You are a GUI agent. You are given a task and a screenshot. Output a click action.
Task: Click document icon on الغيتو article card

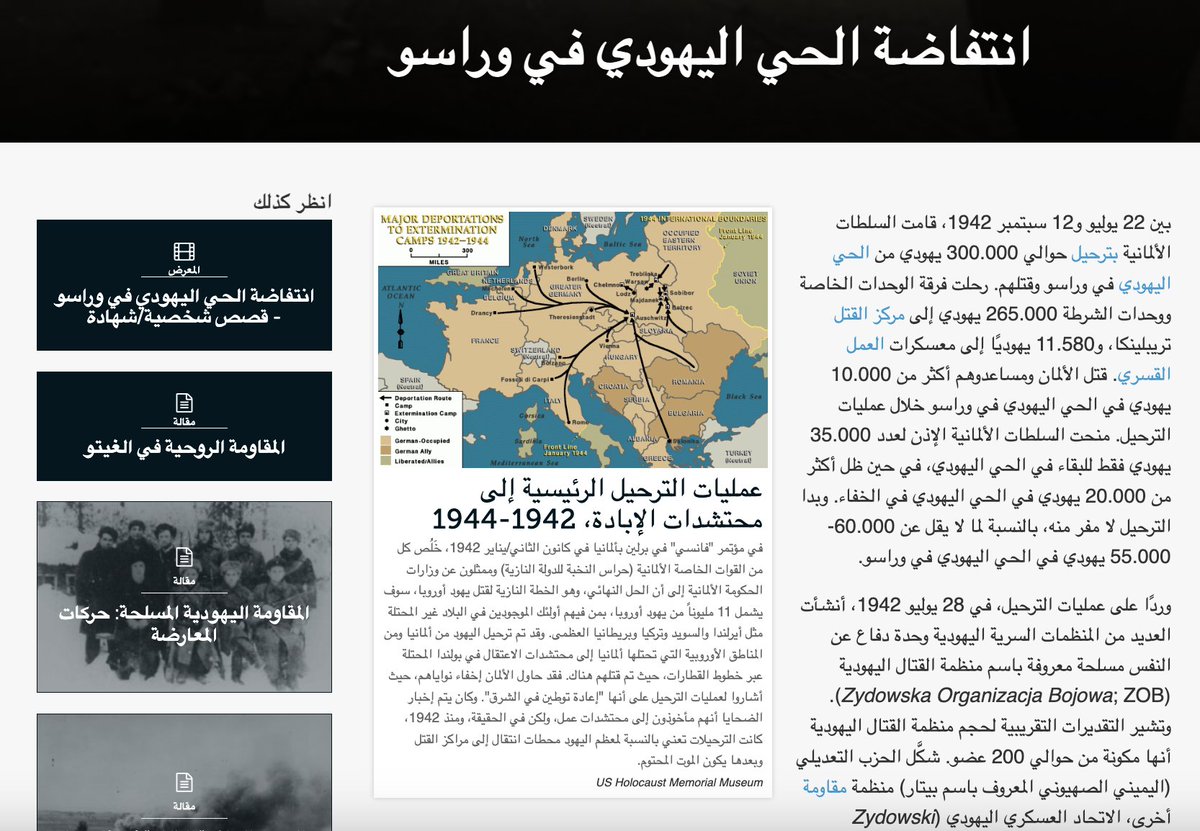click(x=184, y=403)
